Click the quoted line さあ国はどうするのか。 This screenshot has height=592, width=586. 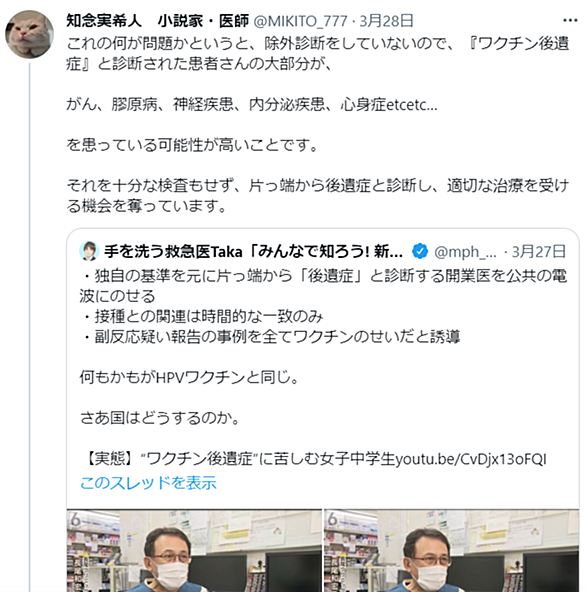159,418
